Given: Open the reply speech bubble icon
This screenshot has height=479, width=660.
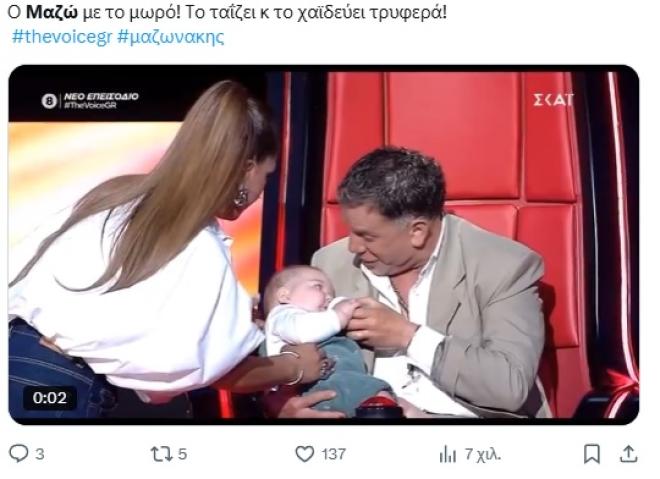Looking at the screenshot, I should pos(19,453).
